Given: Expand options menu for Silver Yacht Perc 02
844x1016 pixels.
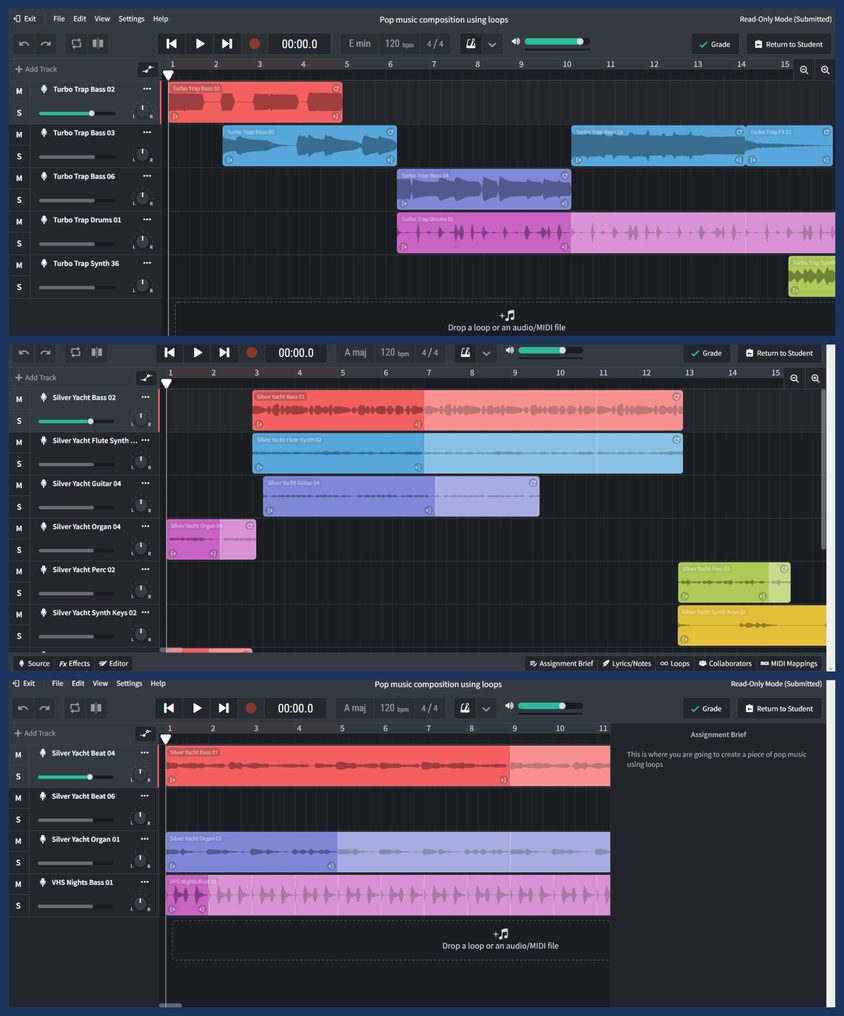Looking at the screenshot, I should point(147,569).
